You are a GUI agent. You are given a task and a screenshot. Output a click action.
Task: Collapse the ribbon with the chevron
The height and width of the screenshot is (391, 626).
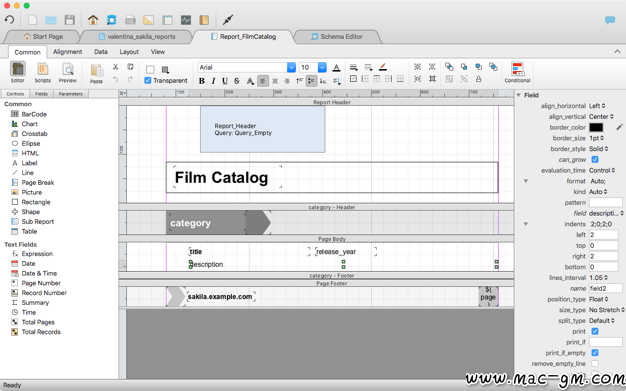point(617,52)
